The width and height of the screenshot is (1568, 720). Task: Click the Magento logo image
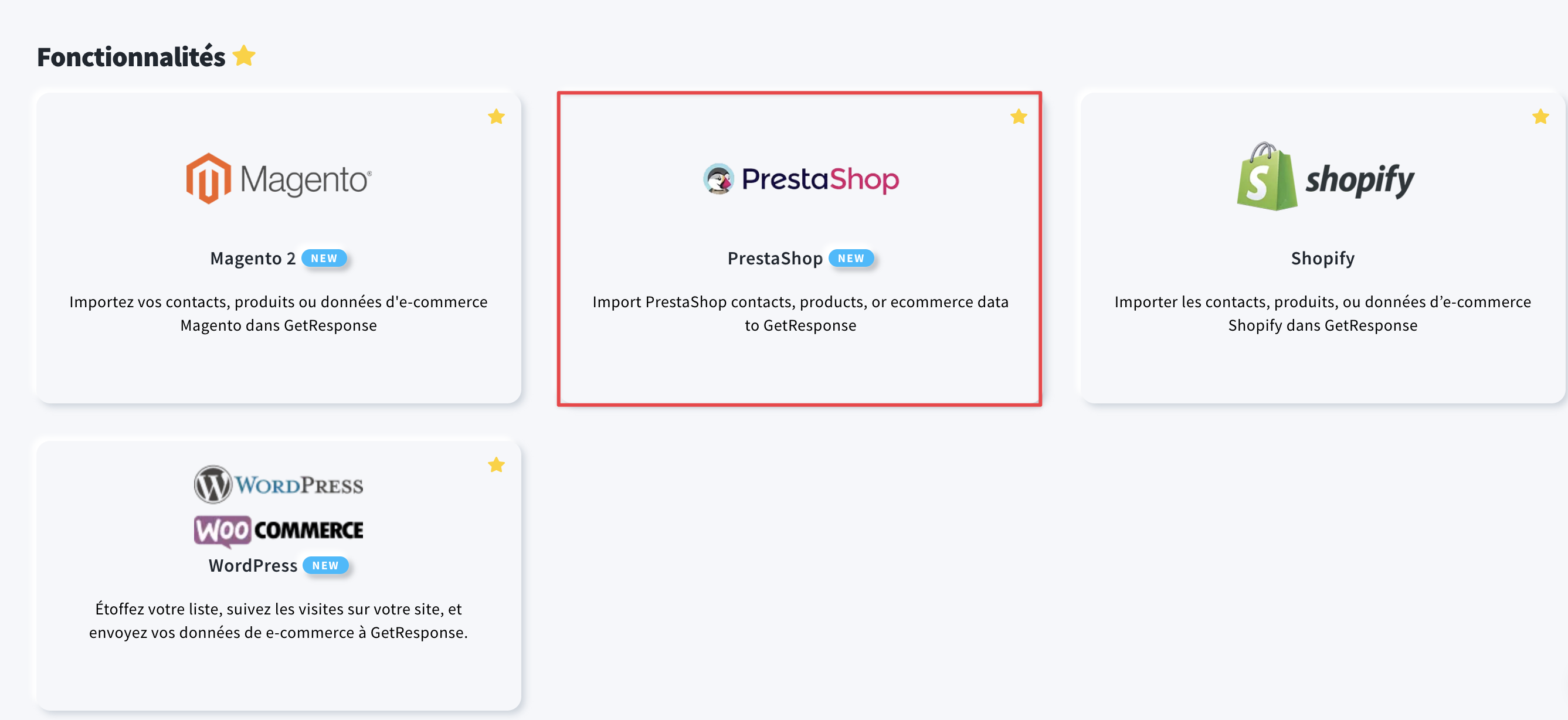(x=279, y=179)
